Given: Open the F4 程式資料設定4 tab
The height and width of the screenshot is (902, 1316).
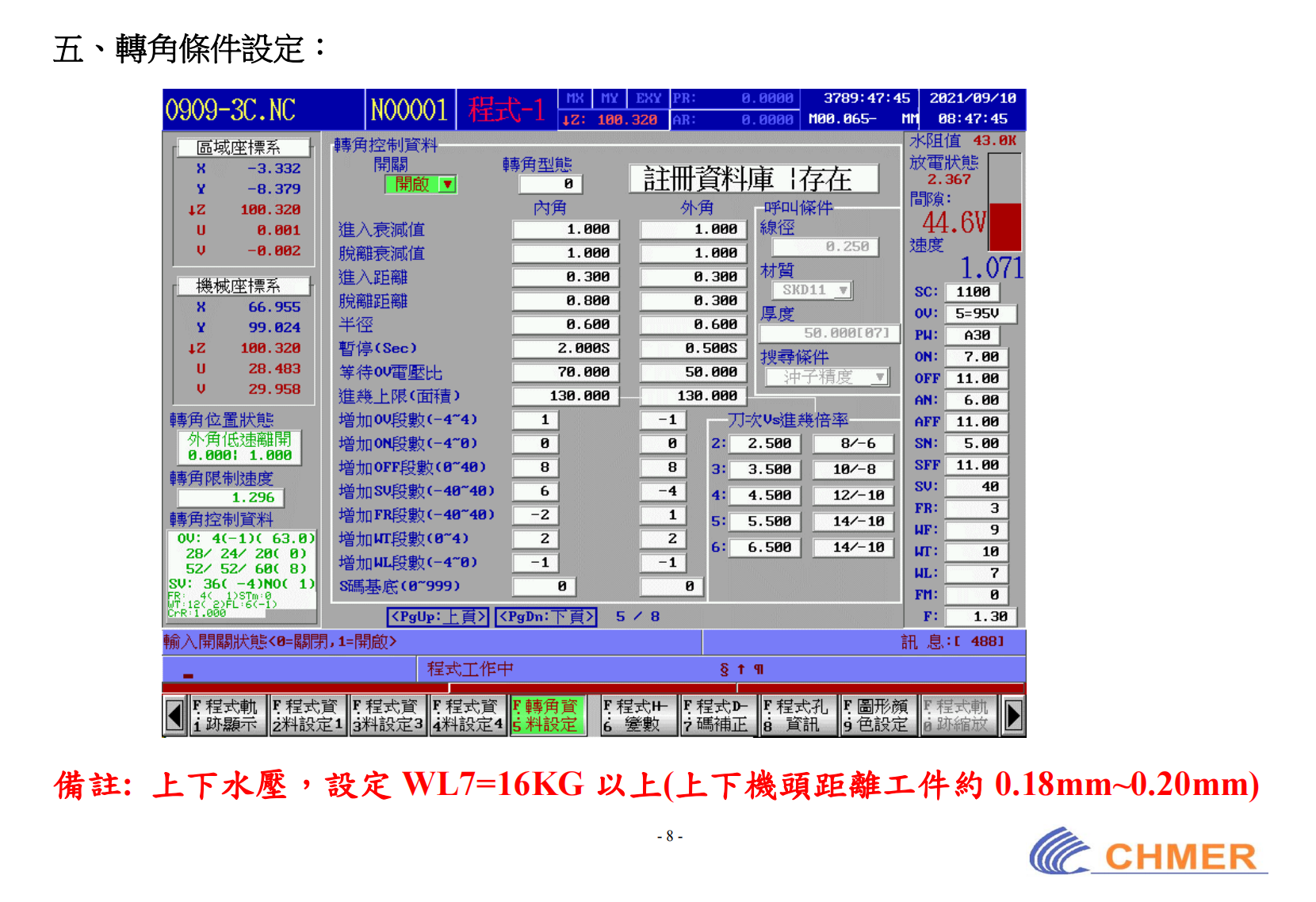Looking at the screenshot, I should [x=468, y=716].
